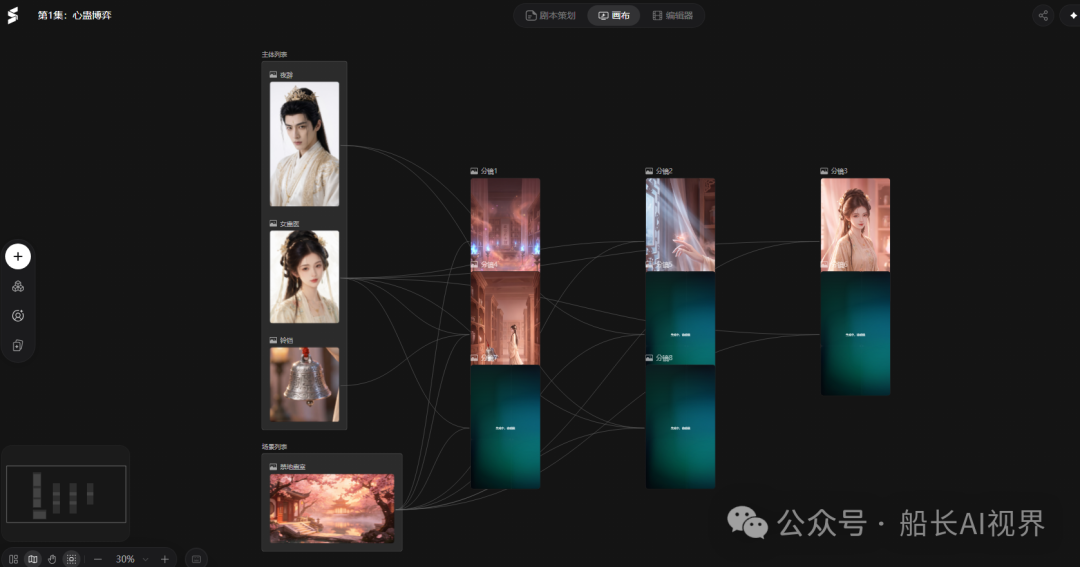Click the image icon above the male portrait
1080x567 pixels.
273,74
